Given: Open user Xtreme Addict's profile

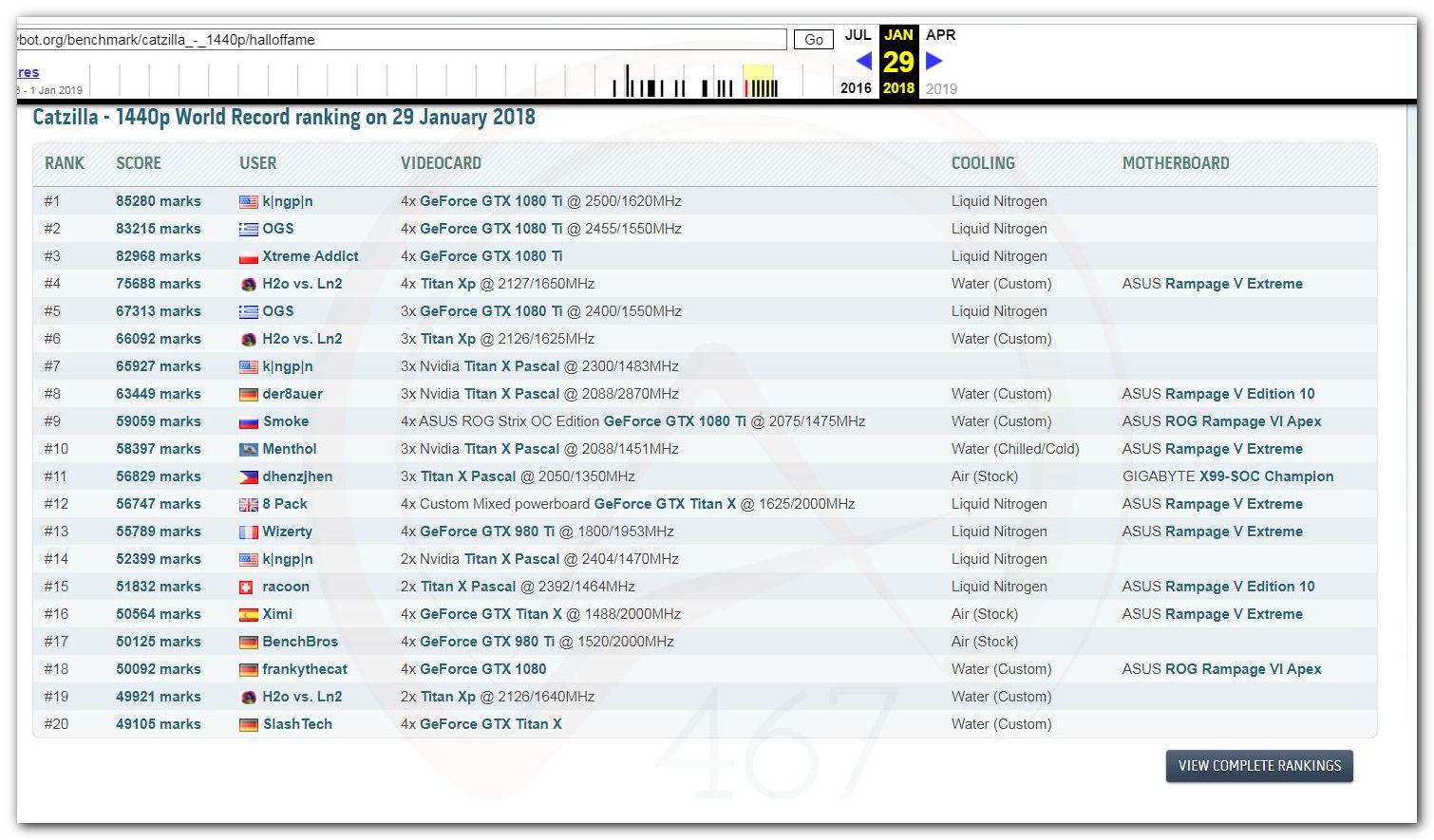Looking at the screenshot, I should point(311,256).
